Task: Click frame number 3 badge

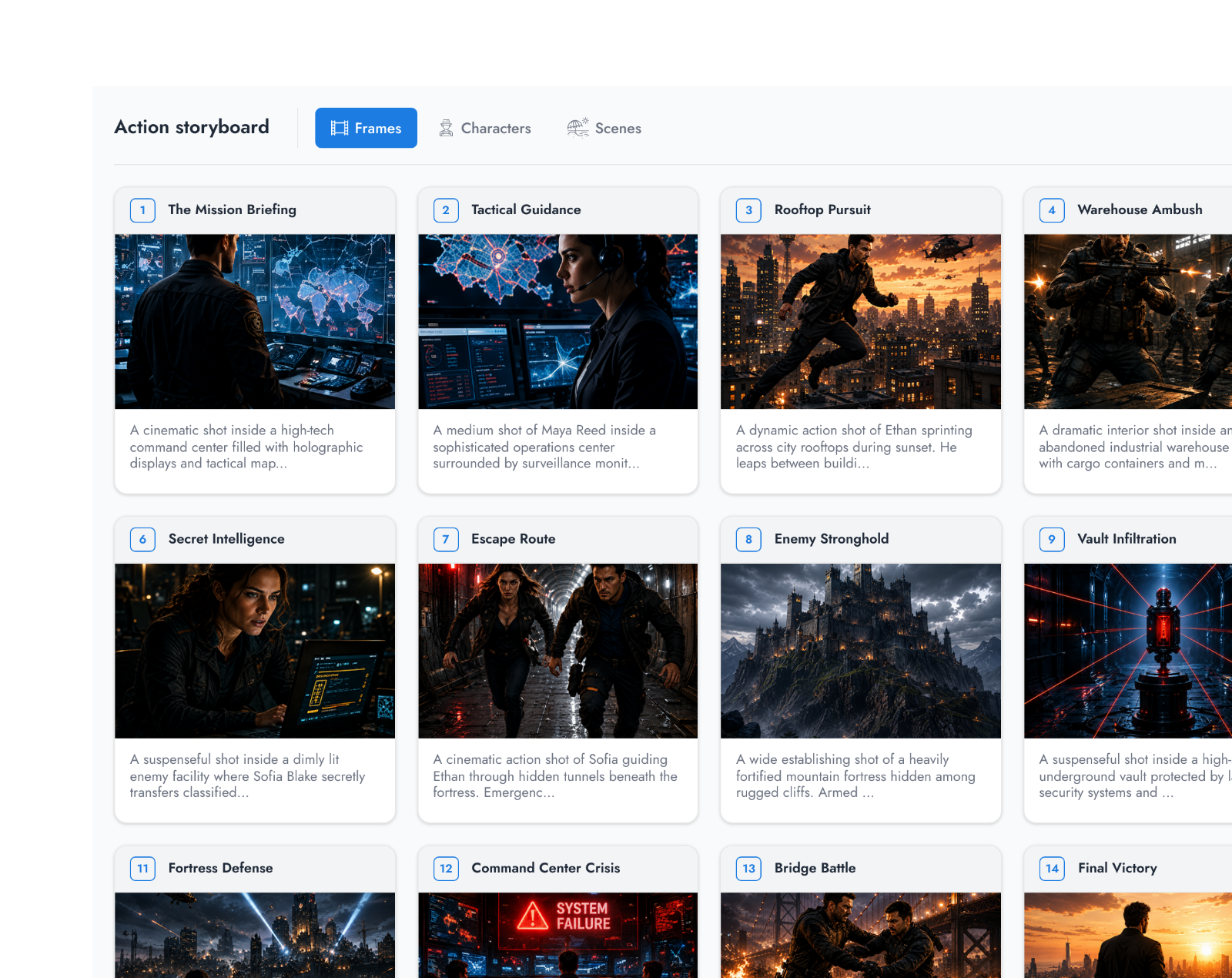Action: click(x=748, y=210)
